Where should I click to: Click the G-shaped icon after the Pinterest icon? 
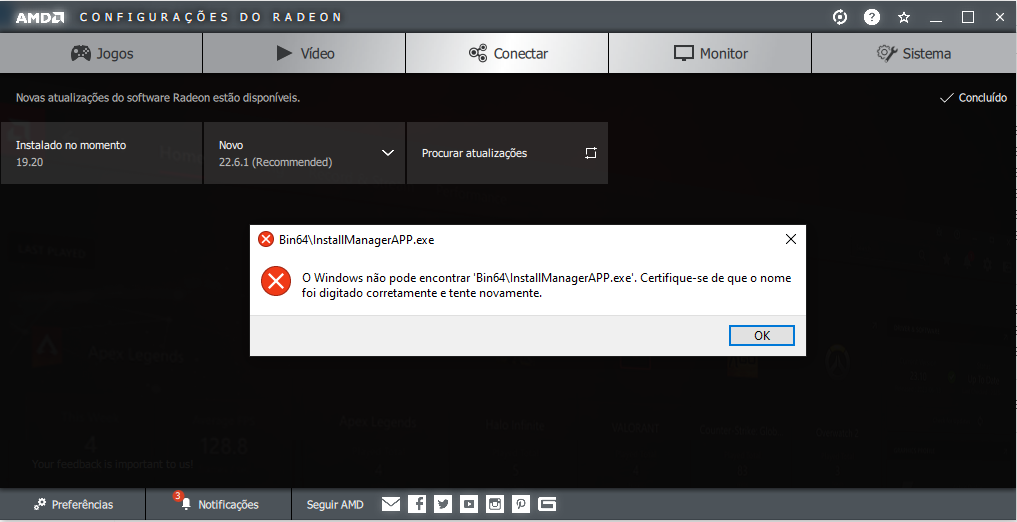click(547, 504)
